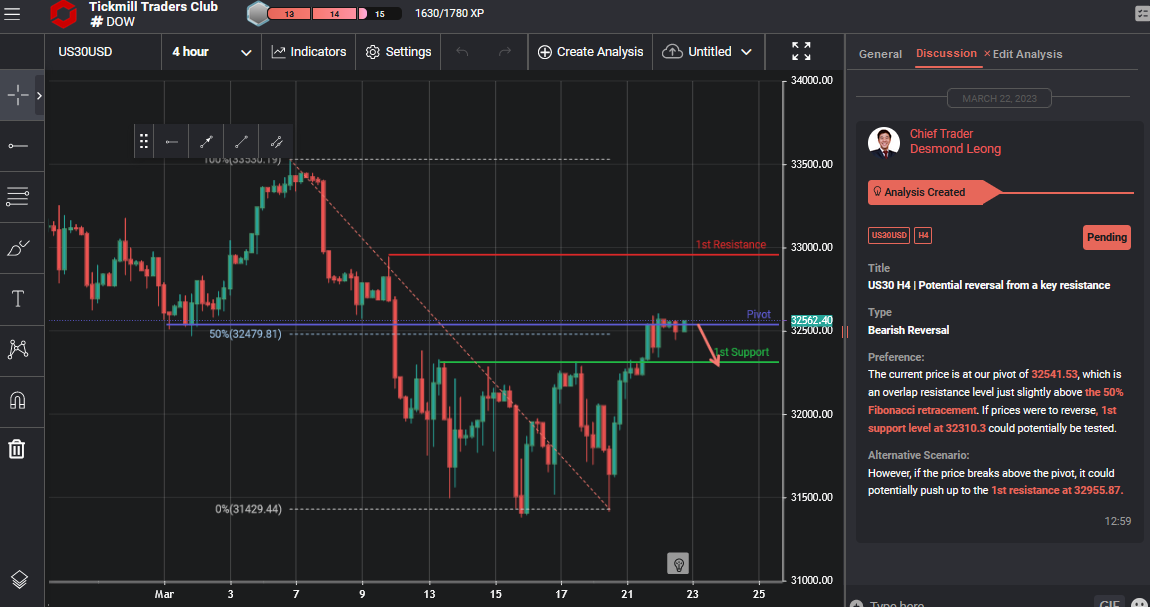Click the hexagon level badge icon

coord(258,13)
